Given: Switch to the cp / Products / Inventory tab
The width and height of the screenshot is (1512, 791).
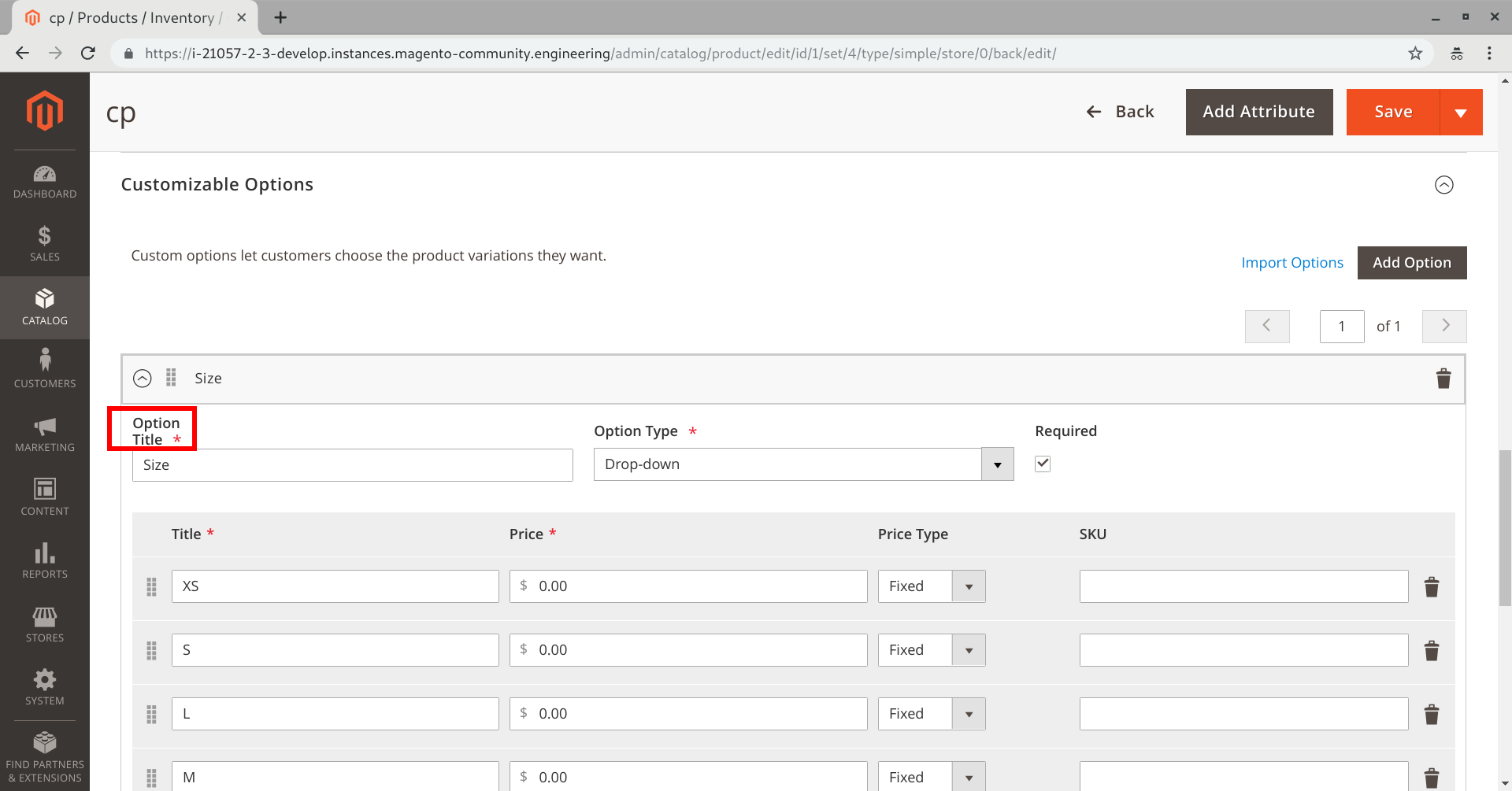Looking at the screenshot, I should pyautogui.click(x=126, y=17).
